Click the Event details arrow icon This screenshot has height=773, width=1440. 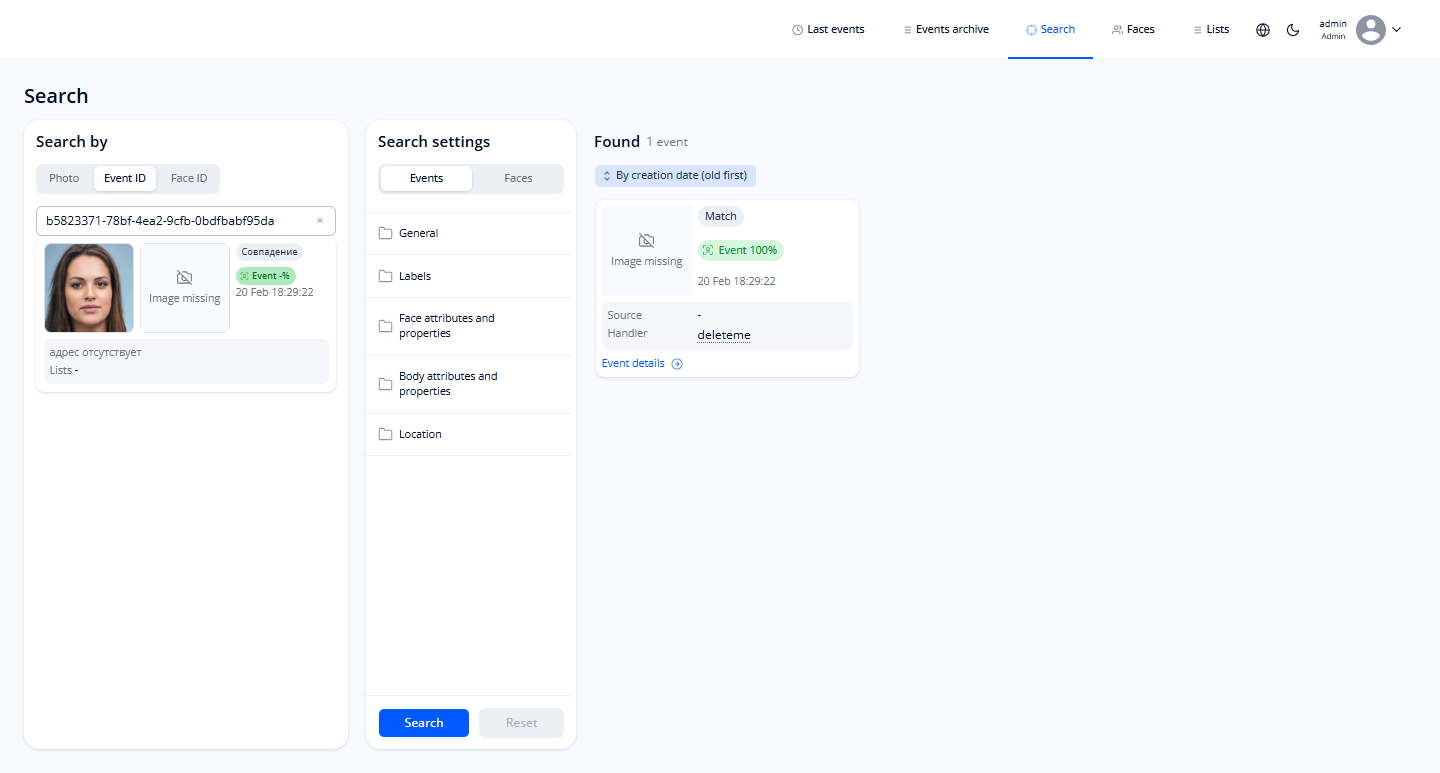tap(677, 363)
